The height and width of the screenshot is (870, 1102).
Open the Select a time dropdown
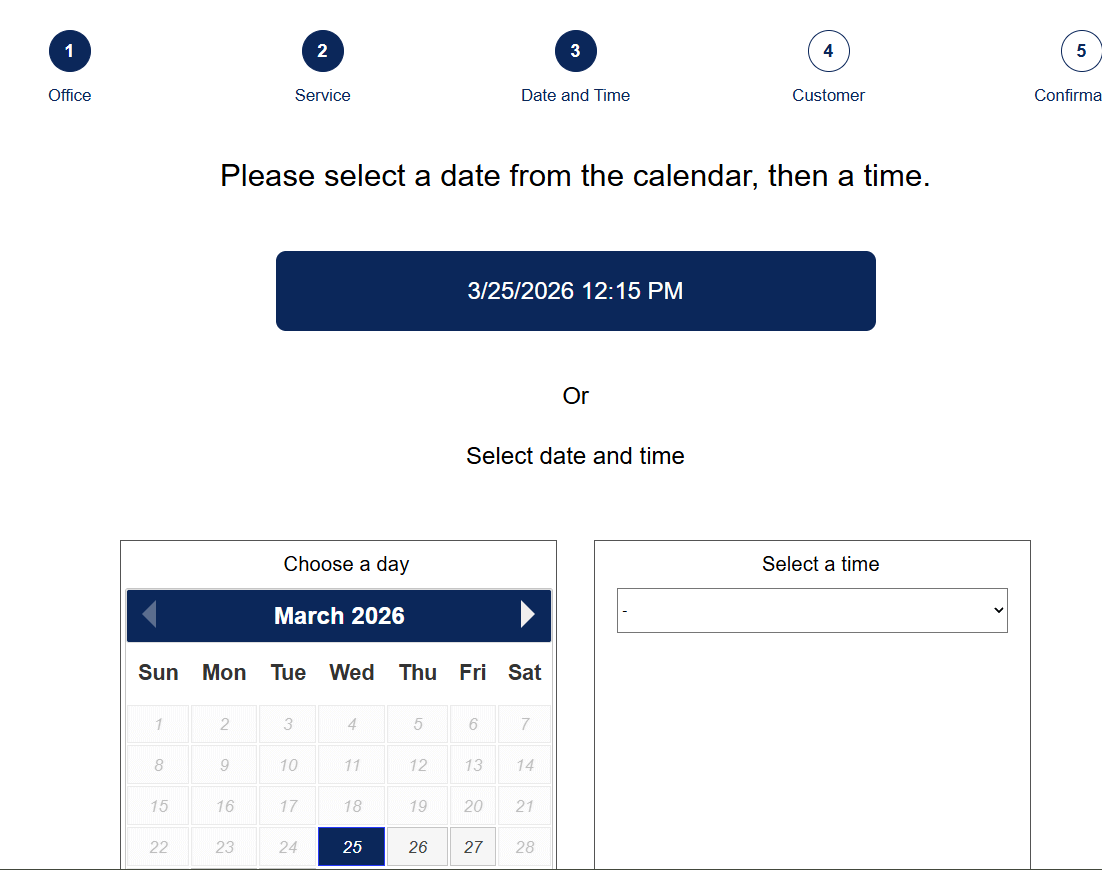(812, 611)
